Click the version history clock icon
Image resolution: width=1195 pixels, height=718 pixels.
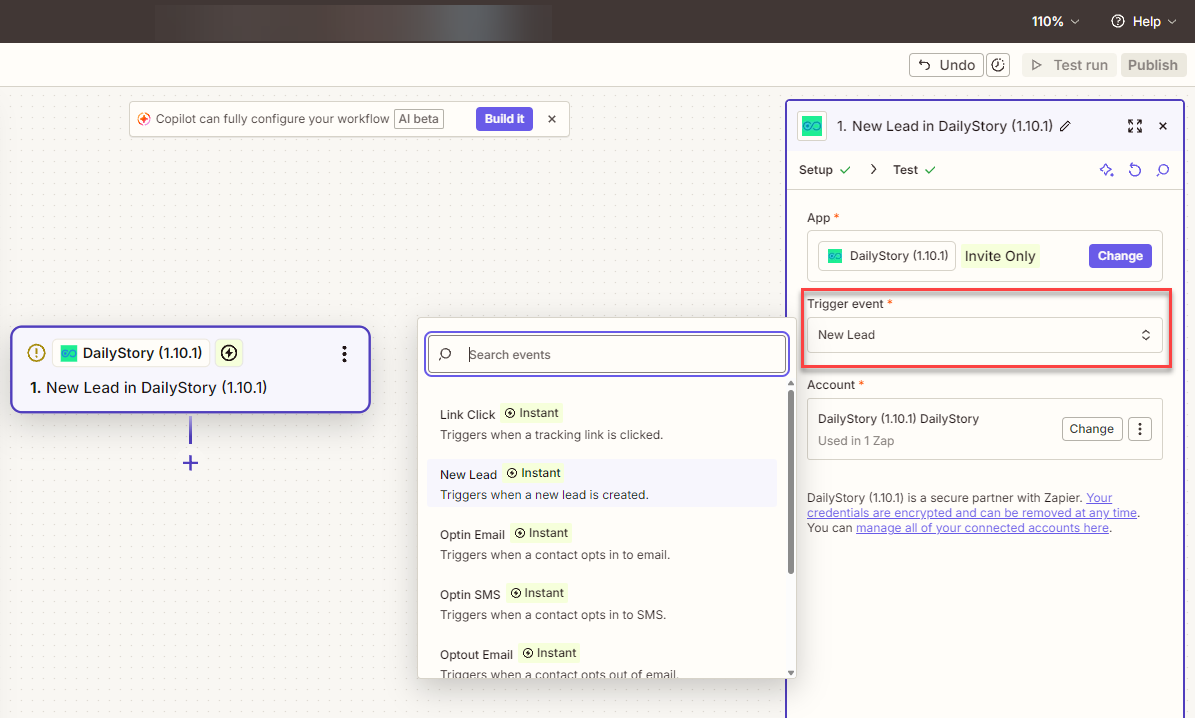pyautogui.click(x=998, y=65)
